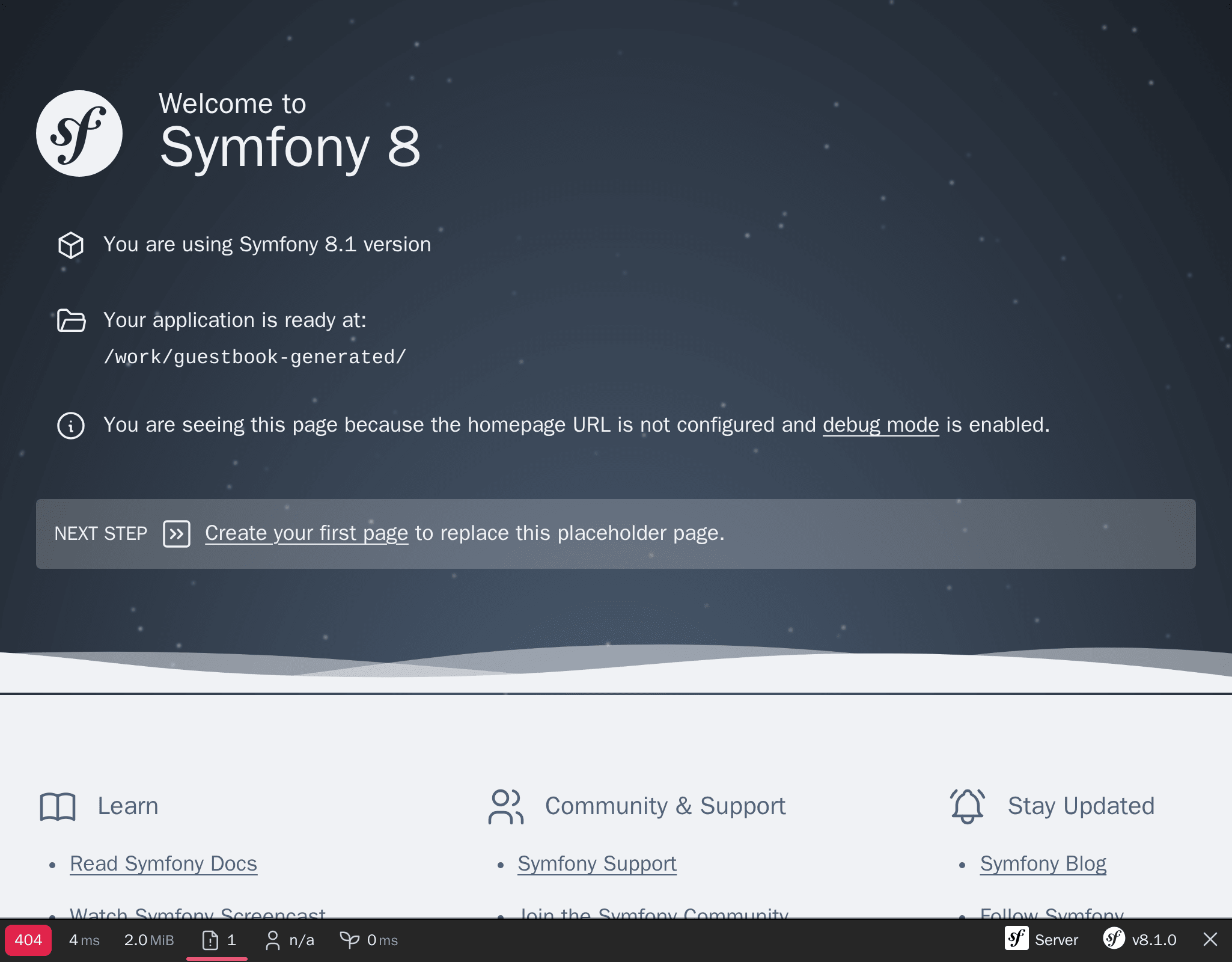
Task: Close the Symfony debug toolbar
Action: [x=1210, y=940]
